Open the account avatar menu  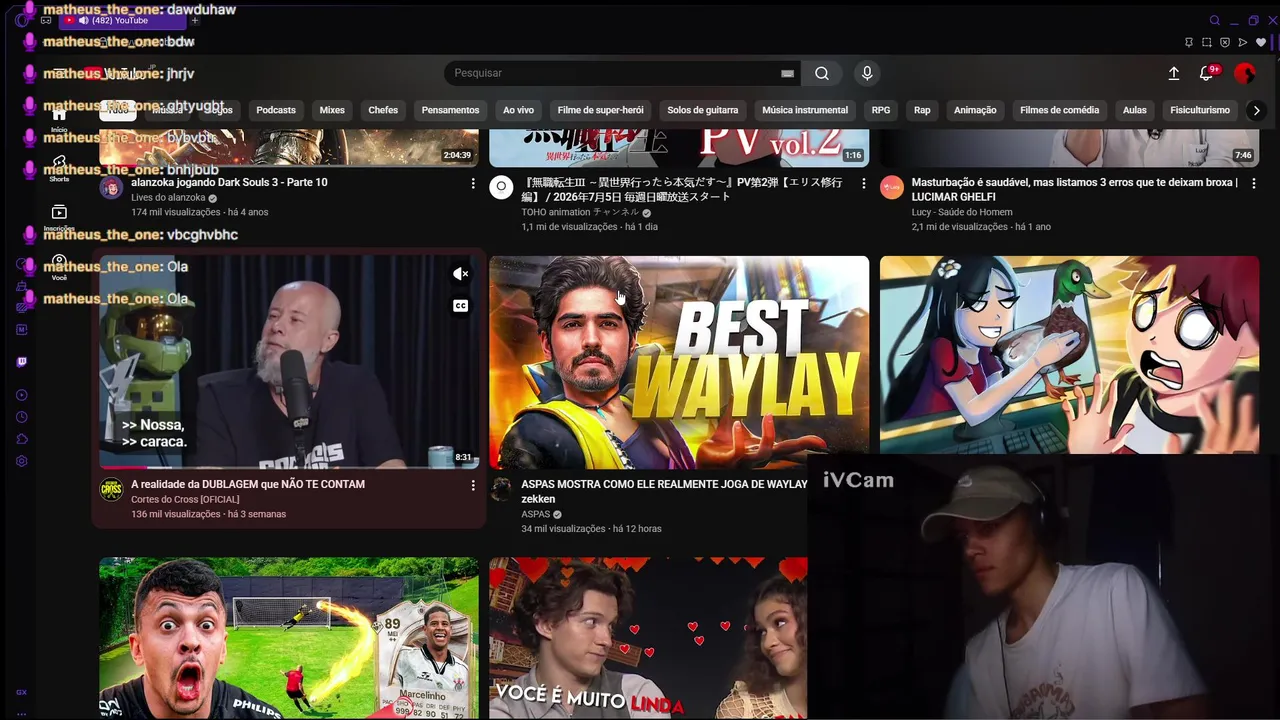pos(1245,73)
